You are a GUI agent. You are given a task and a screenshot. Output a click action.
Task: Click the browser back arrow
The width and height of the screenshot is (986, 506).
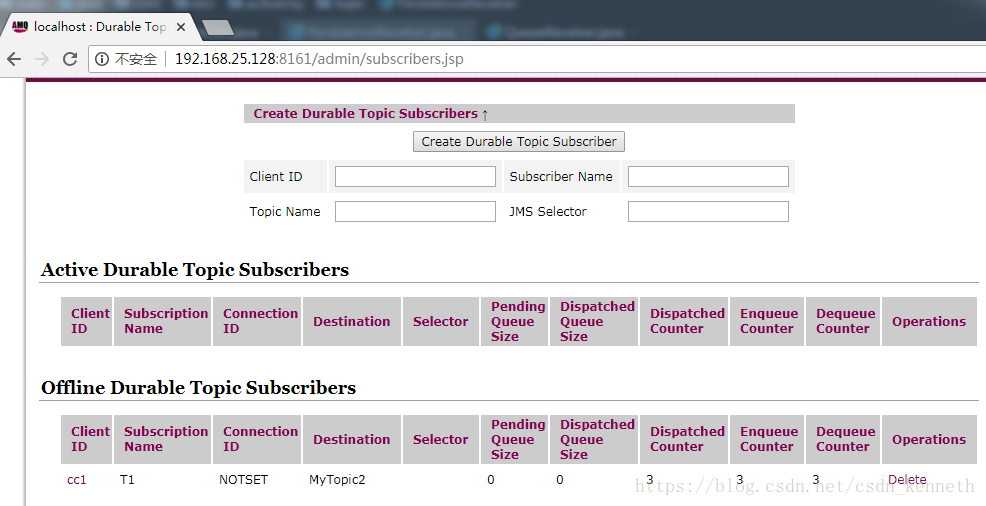(x=14, y=59)
